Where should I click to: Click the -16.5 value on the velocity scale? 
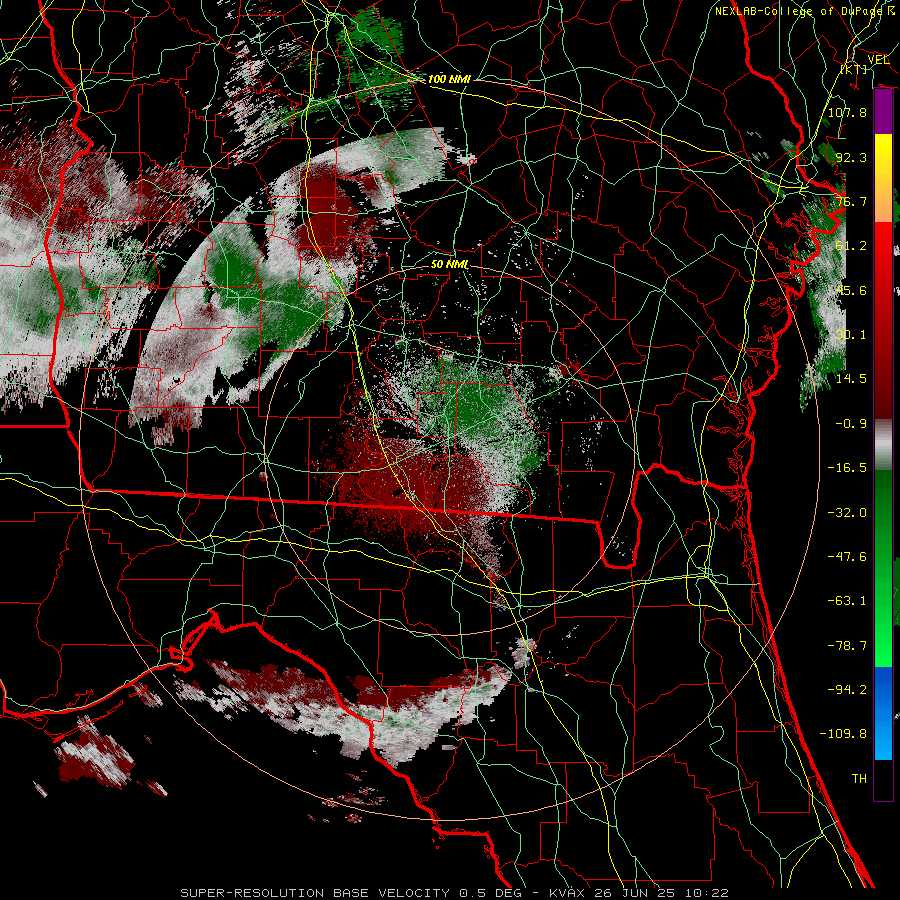pyautogui.click(x=847, y=468)
